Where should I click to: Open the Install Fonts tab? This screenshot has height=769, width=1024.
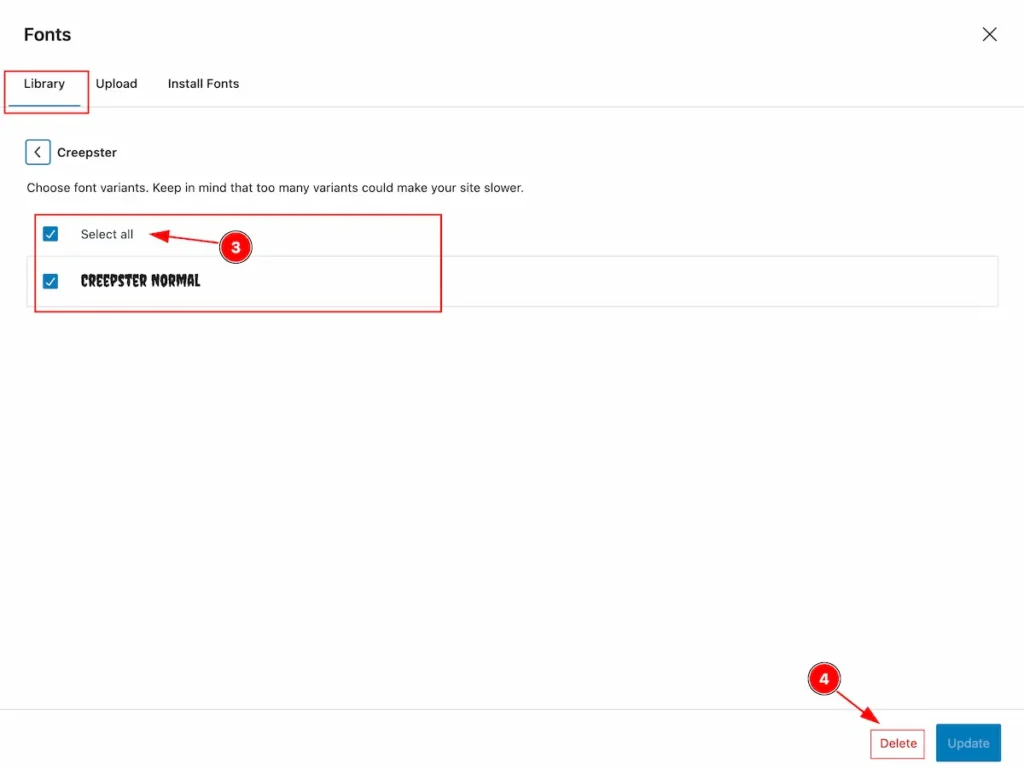point(203,84)
